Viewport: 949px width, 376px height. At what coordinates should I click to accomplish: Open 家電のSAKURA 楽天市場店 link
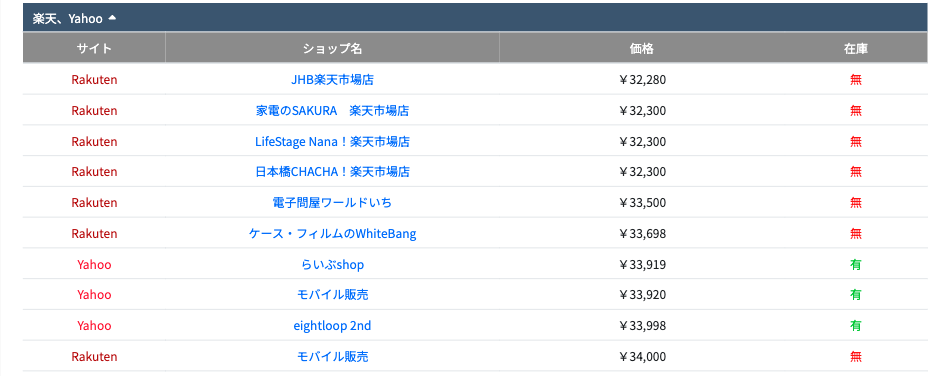pyautogui.click(x=332, y=111)
